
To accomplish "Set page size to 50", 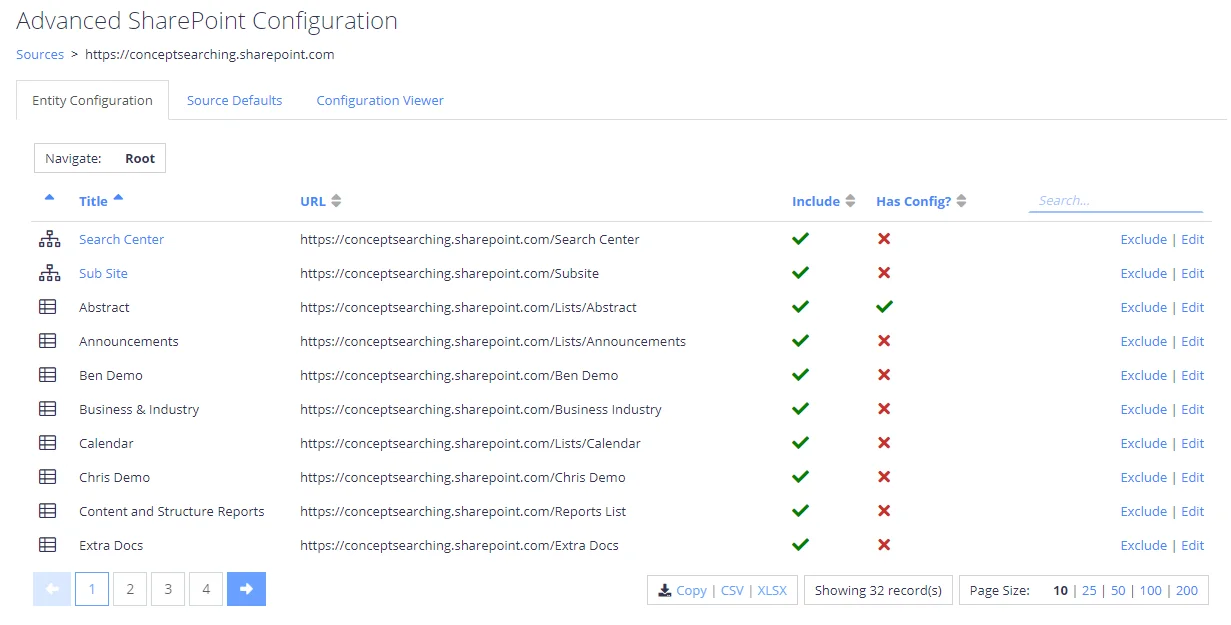I will click(x=1118, y=591).
